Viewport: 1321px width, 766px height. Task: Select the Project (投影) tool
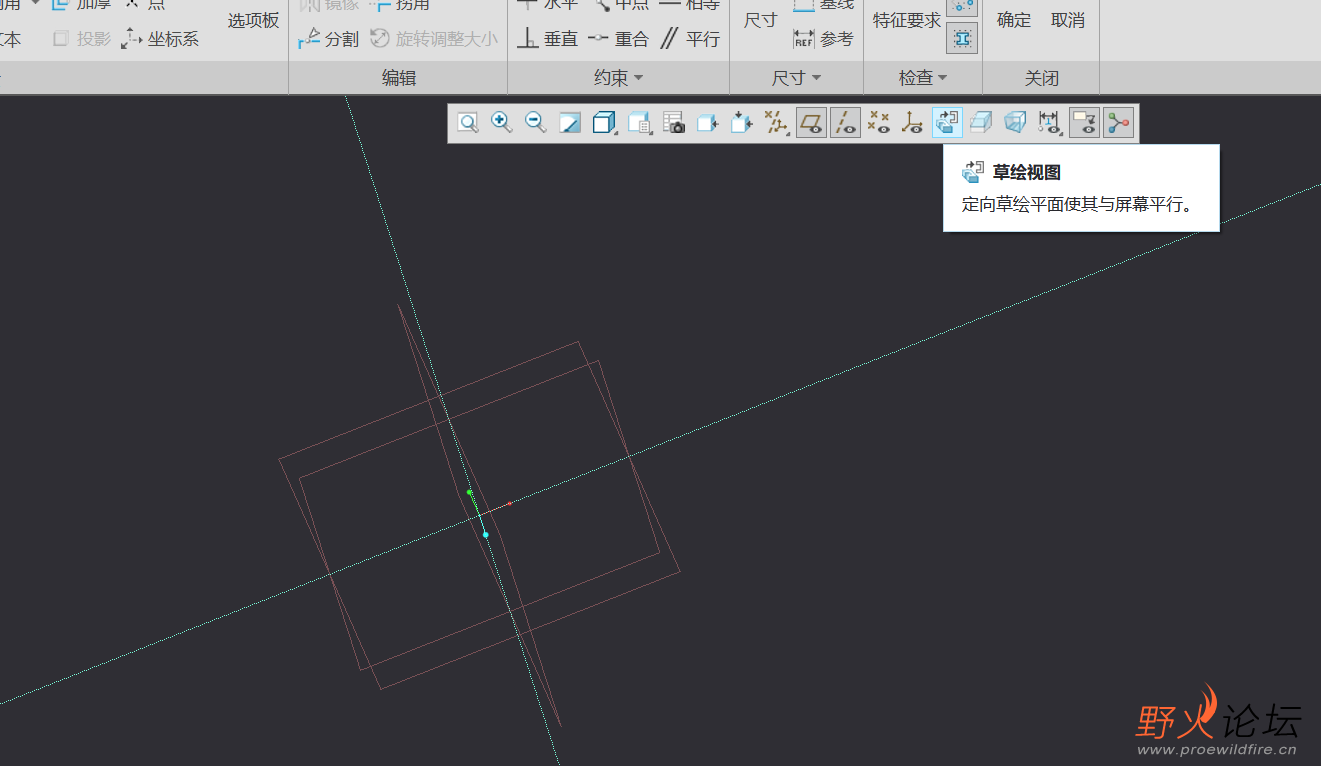click(x=82, y=39)
